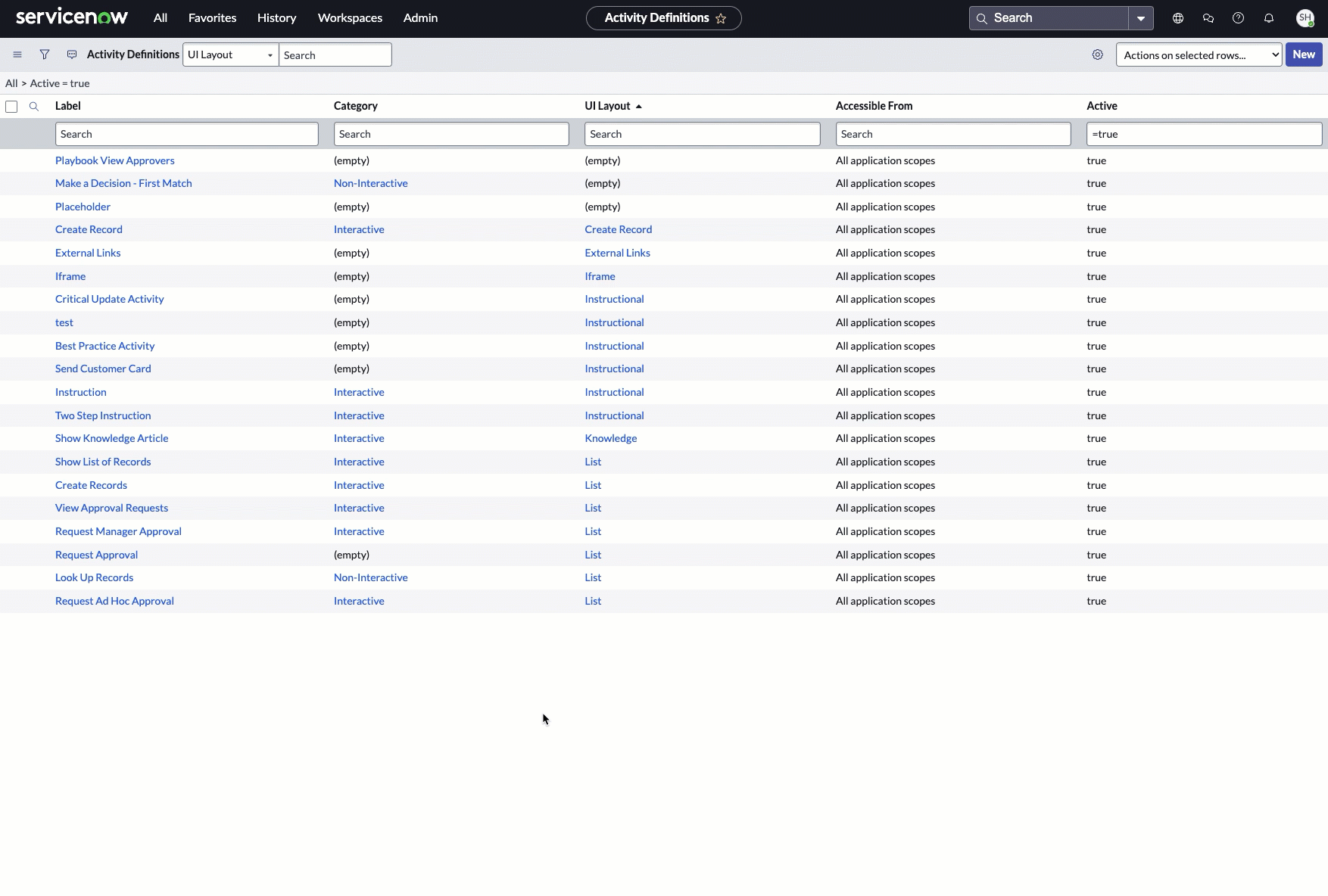The image size is (1328, 896).
Task: Click the list header Search box
Action: coord(335,54)
